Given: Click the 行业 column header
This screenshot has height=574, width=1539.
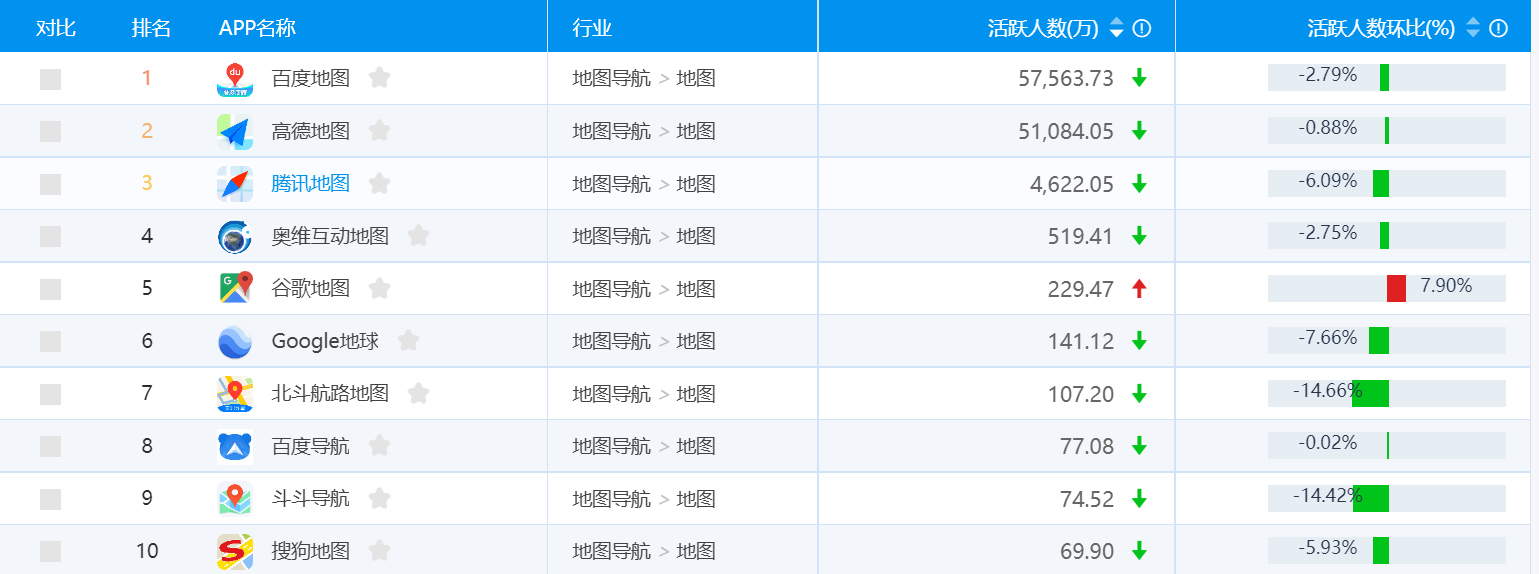Looking at the screenshot, I should click(x=592, y=28).
